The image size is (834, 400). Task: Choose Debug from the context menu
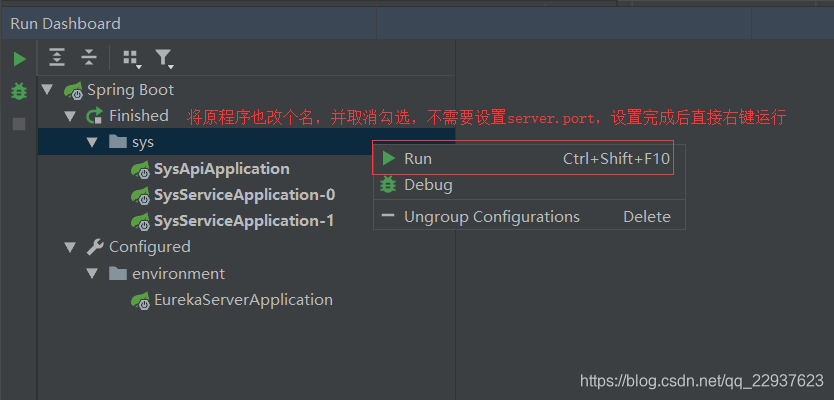(529, 185)
